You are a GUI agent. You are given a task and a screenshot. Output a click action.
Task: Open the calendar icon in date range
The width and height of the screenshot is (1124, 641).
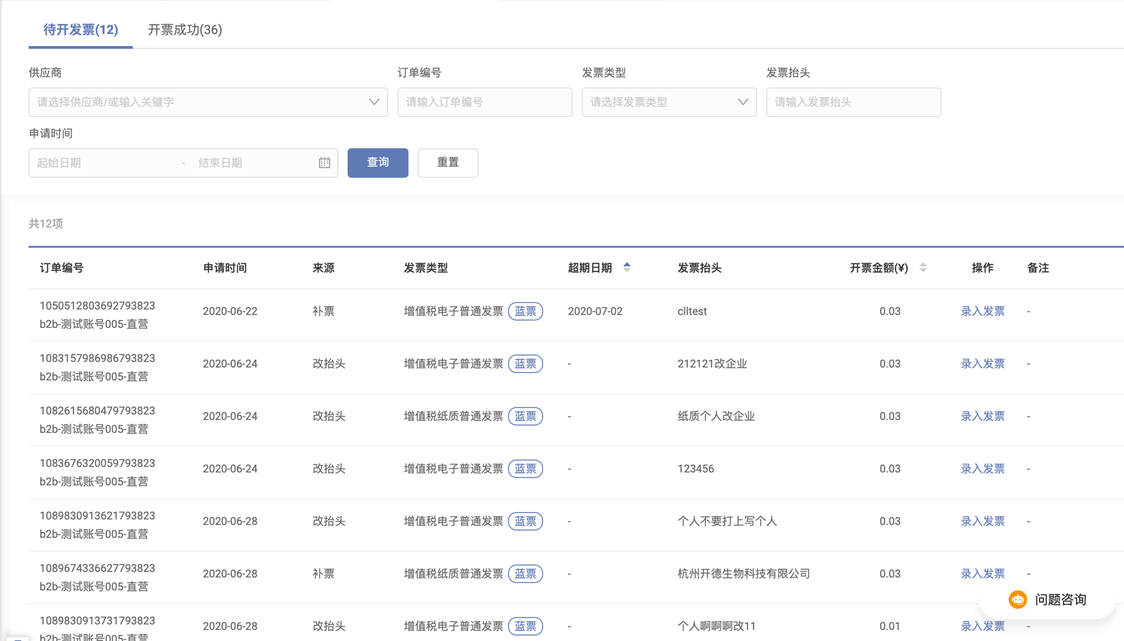click(x=325, y=163)
